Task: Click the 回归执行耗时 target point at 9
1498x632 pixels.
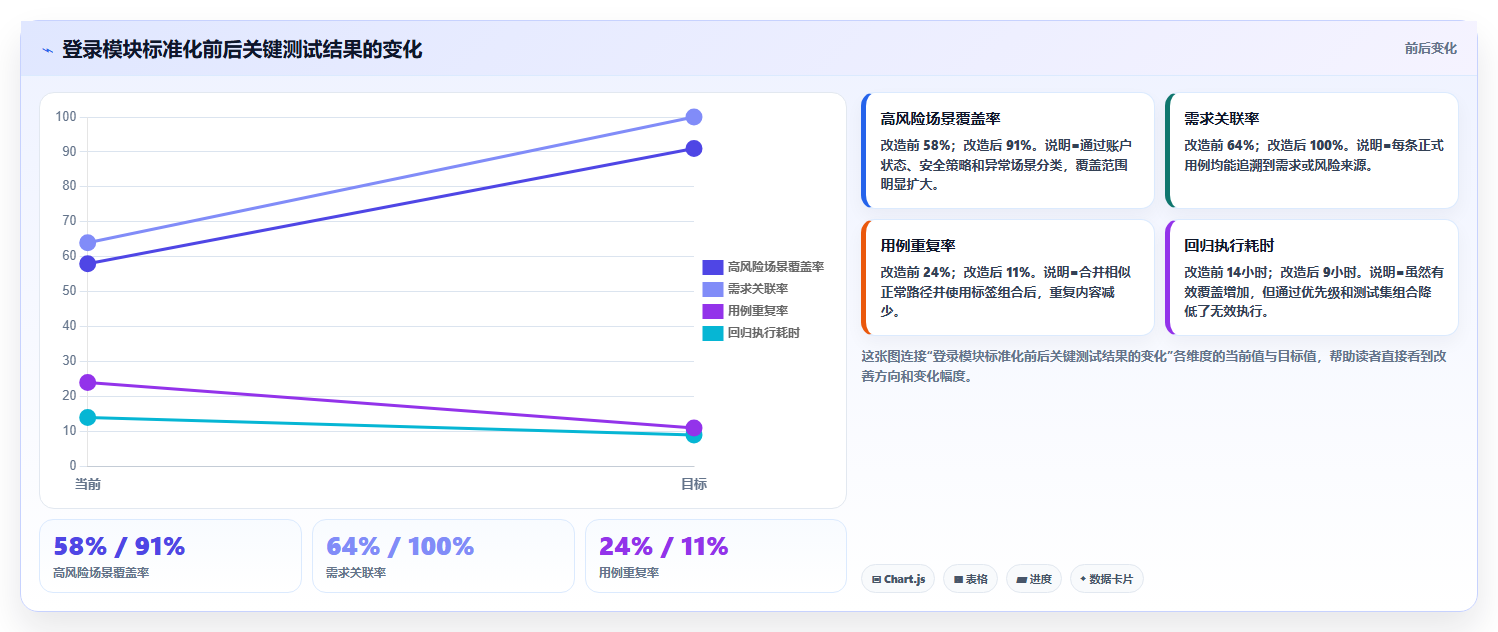Action: click(x=694, y=436)
